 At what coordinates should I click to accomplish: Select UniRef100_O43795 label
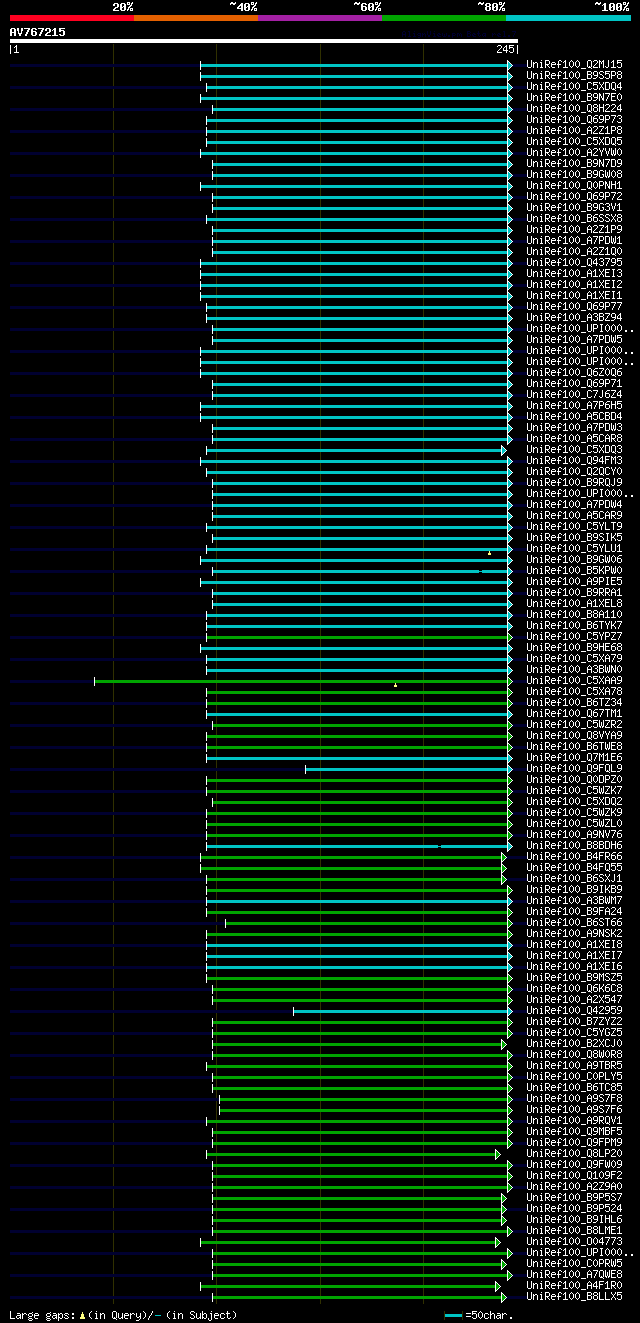click(574, 262)
